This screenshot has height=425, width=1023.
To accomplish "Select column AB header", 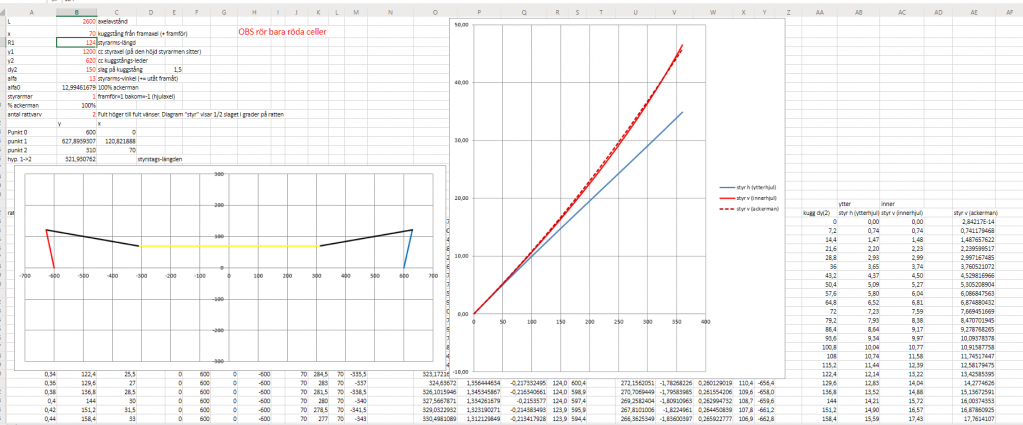I will (x=859, y=12).
